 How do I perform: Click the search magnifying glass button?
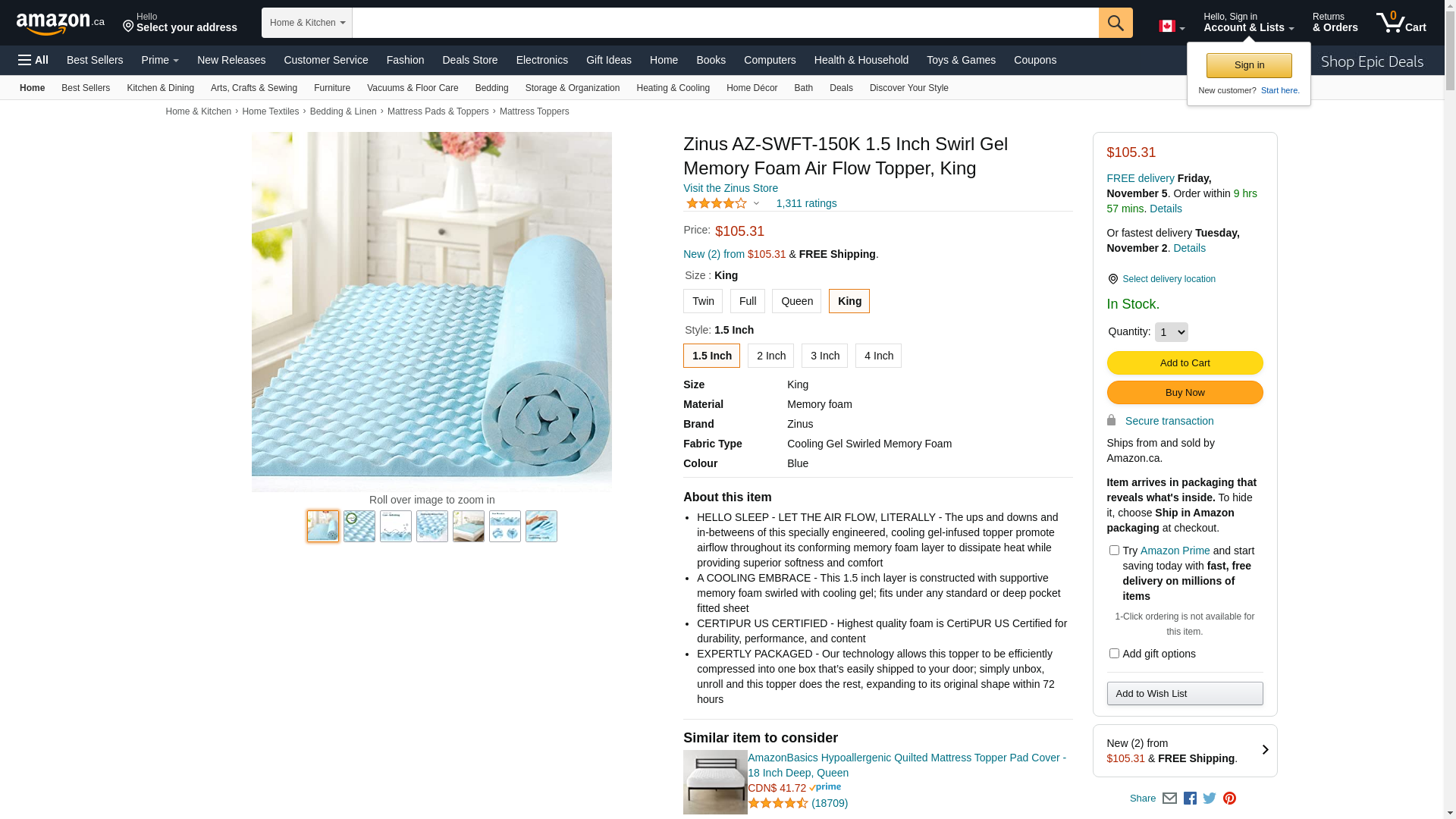click(x=1115, y=23)
